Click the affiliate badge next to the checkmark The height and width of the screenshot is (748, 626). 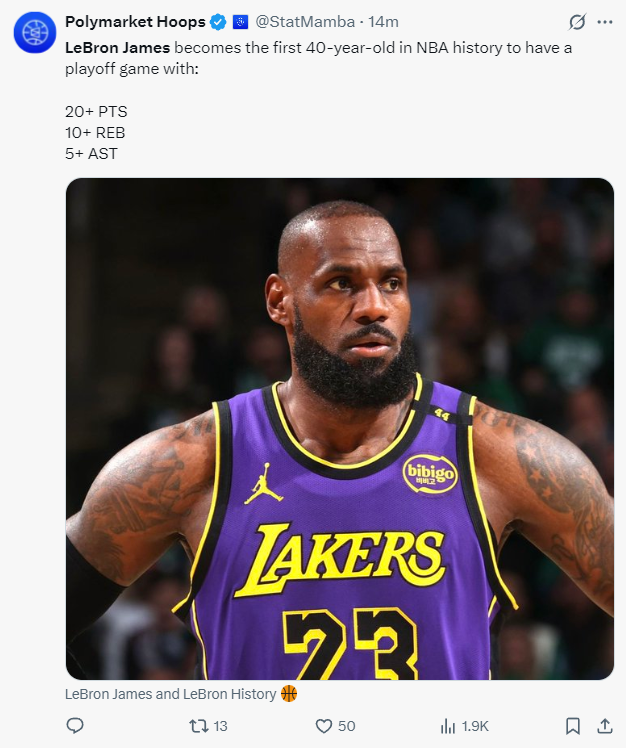(240, 22)
